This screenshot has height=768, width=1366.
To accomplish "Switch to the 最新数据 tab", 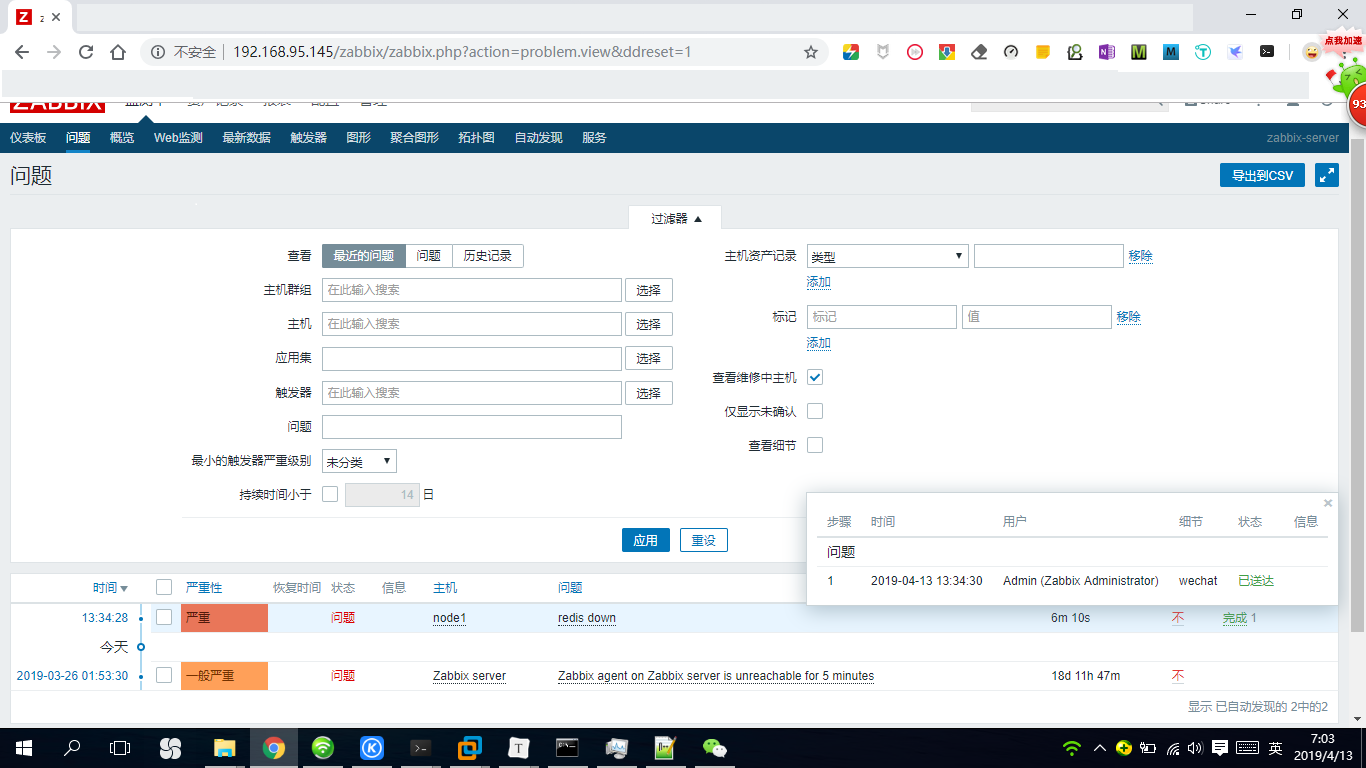I will pyautogui.click(x=245, y=137).
